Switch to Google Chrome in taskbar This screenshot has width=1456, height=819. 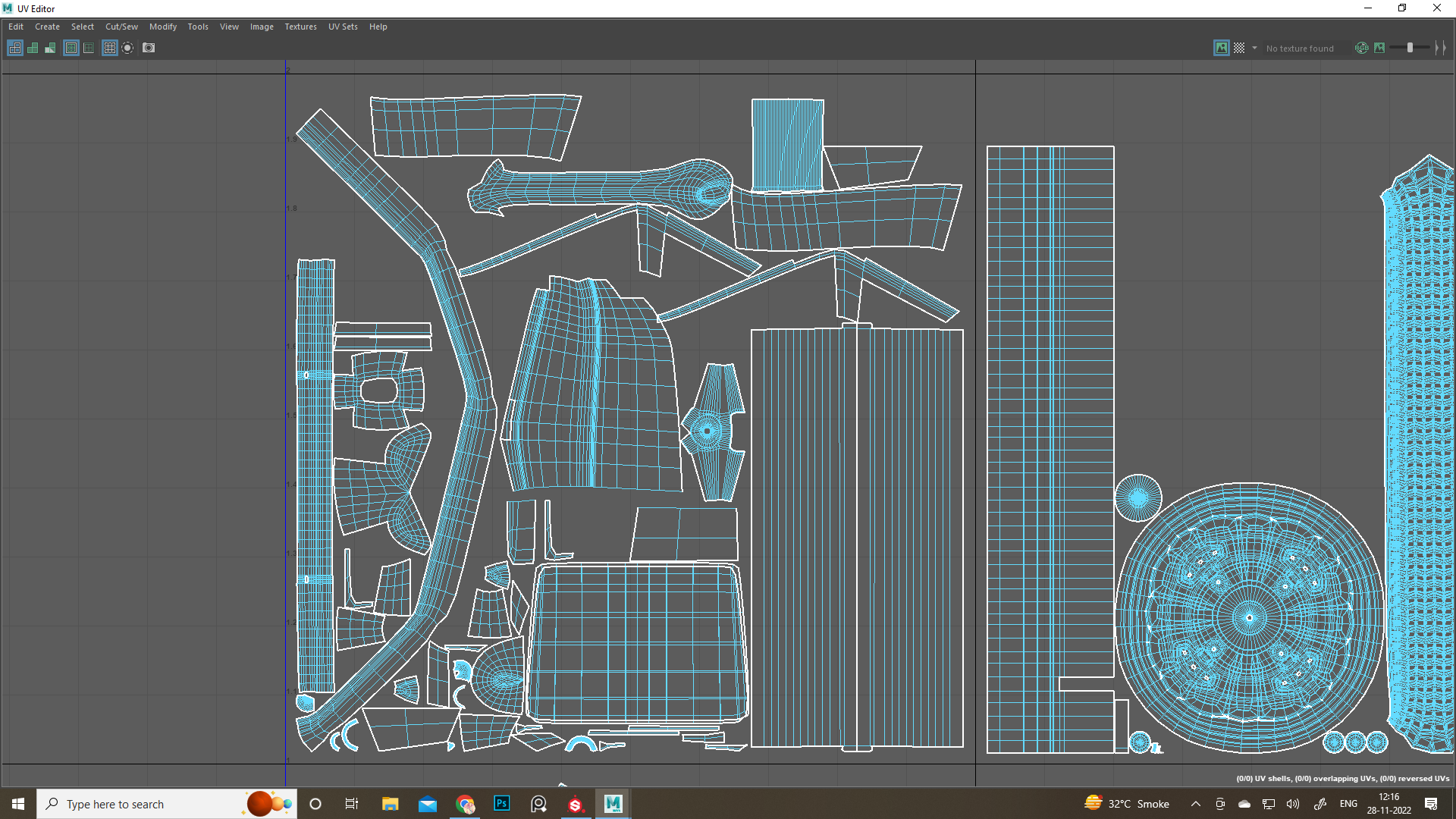[465, 804]
